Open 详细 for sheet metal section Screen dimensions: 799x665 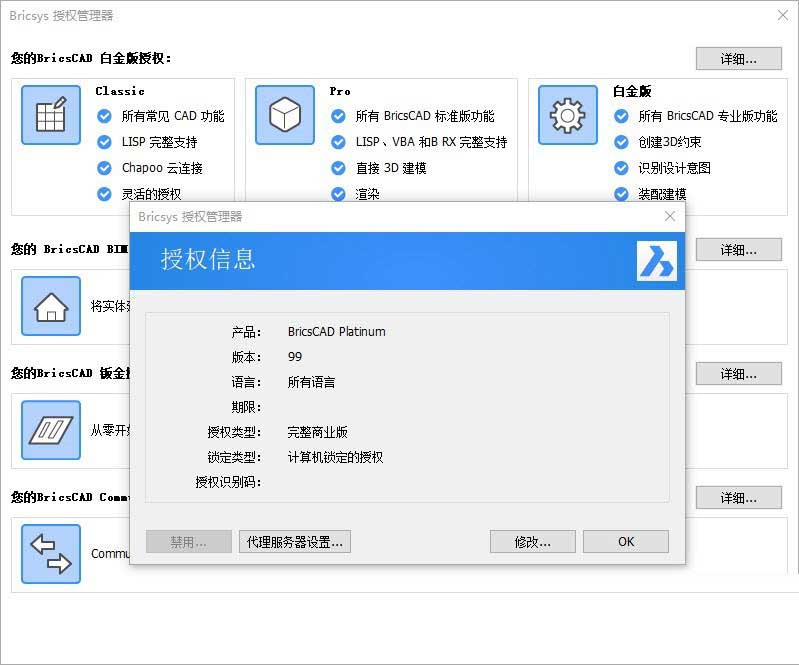tap(738, 374)
